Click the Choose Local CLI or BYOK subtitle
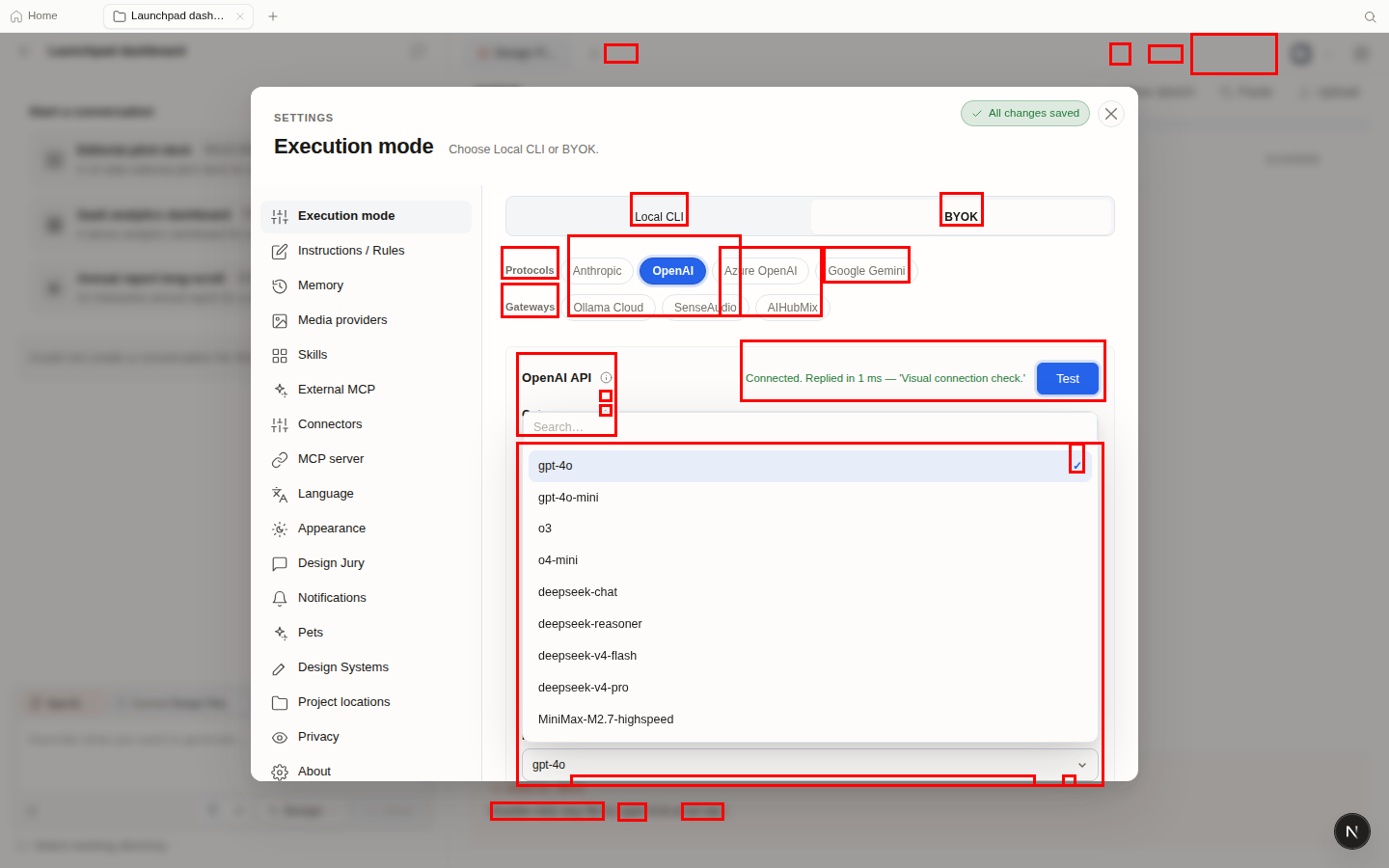This screenshot has height=868, width=1389. (524, 149)
